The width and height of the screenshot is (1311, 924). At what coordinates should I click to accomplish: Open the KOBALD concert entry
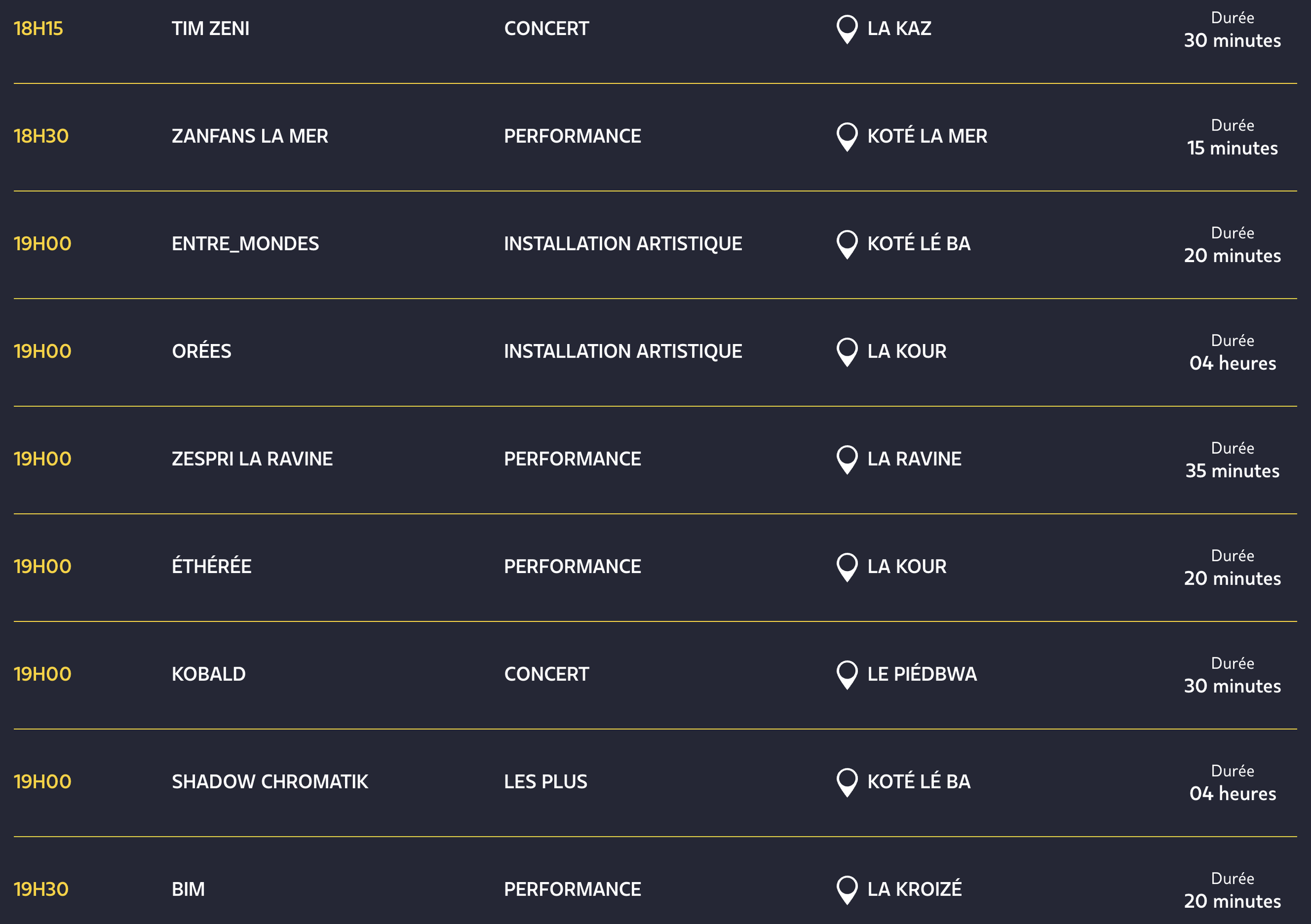[x=208, y=674]
